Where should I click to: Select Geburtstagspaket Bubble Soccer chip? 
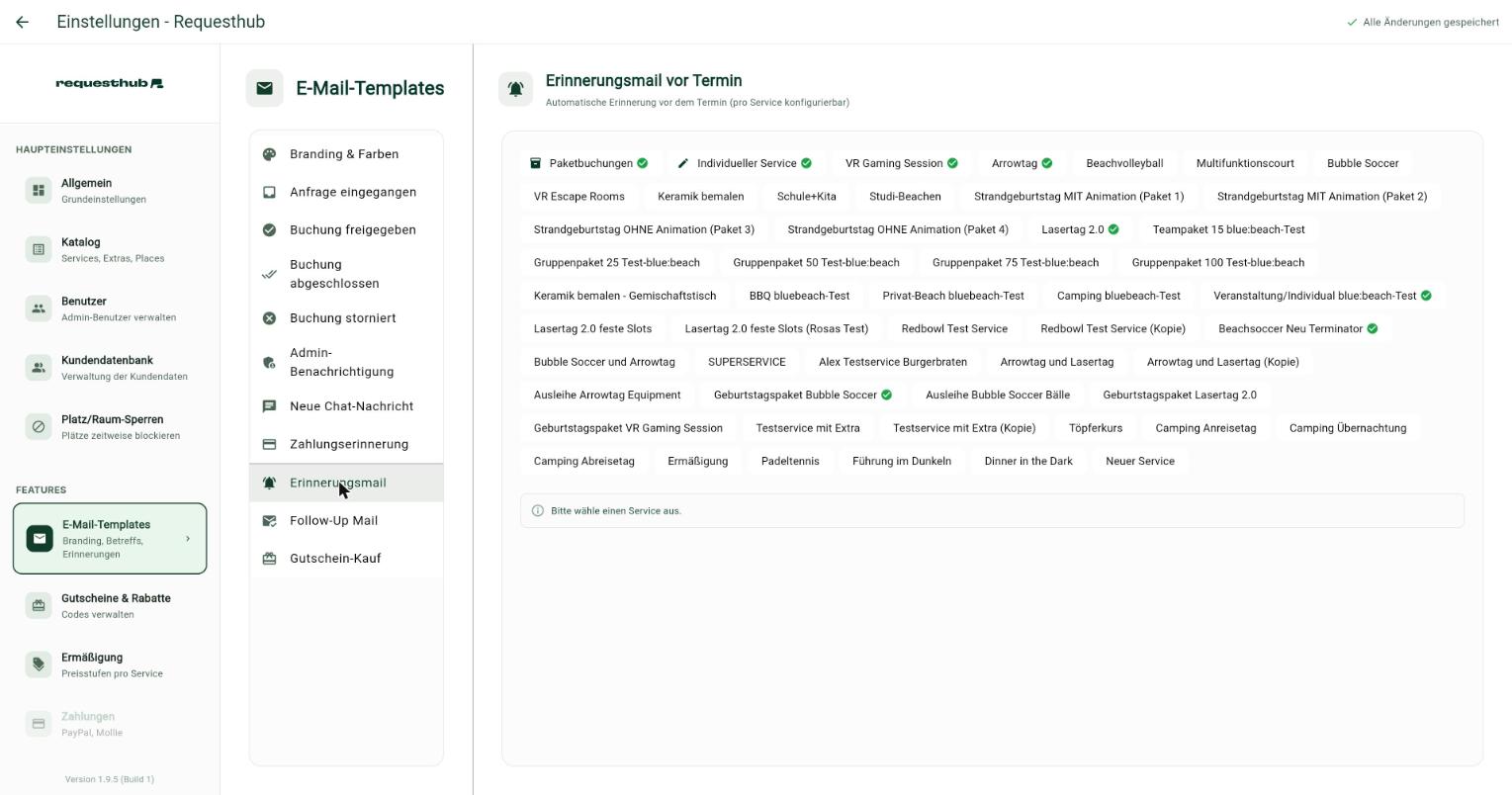[x=802, y=395]
